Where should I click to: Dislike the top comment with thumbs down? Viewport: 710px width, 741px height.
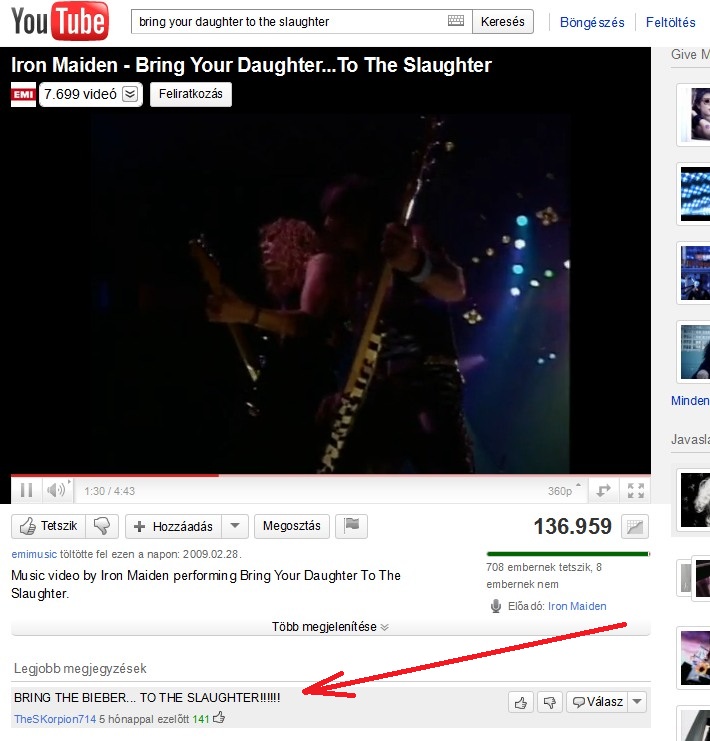(x=550, y=702)
